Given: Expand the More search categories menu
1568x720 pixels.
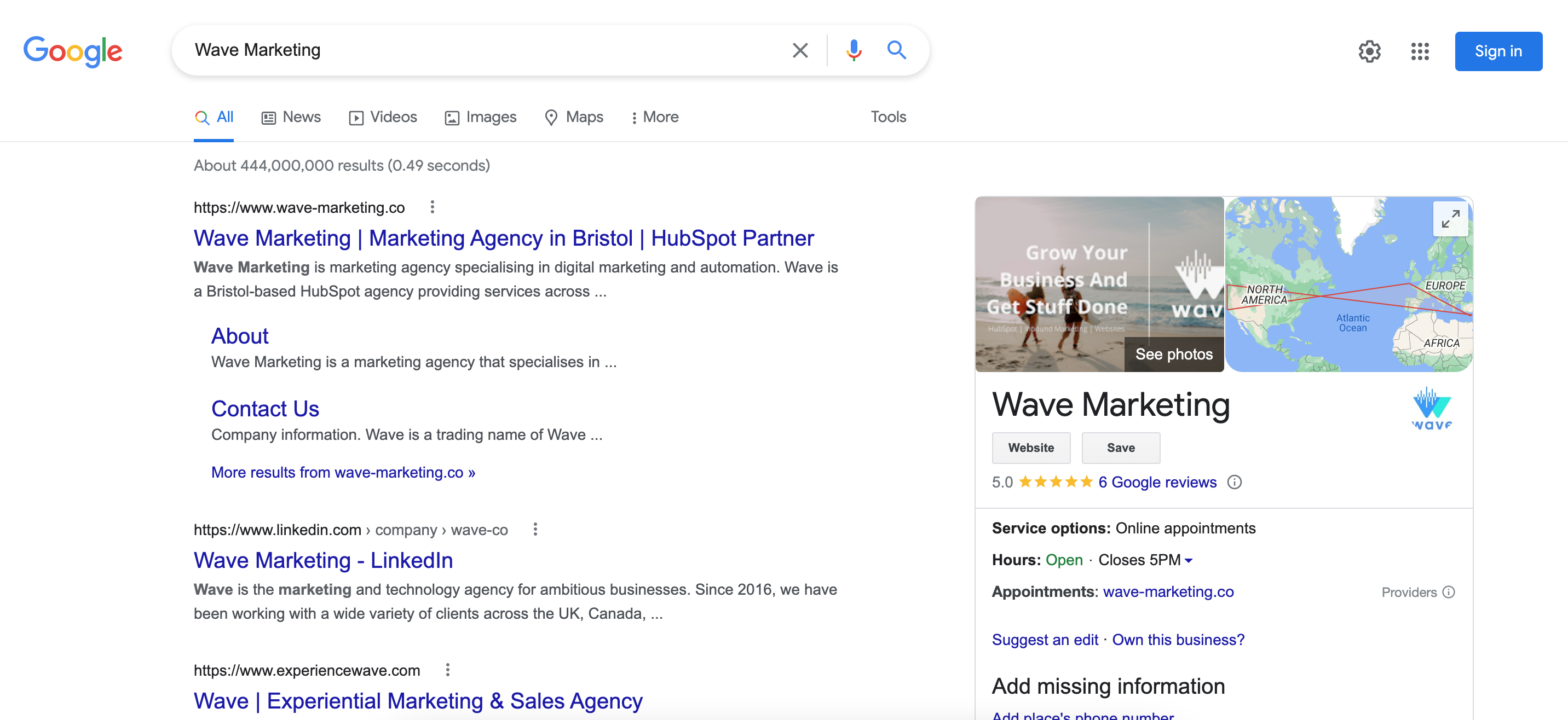Looking at the screenshot, I should (x=654, y=118).
